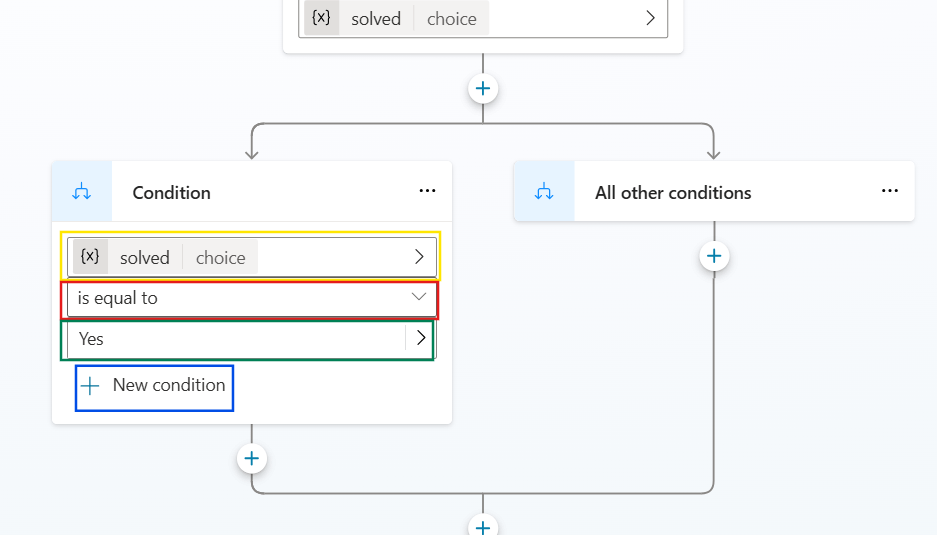Click the branch icon on All other conditions
Image resolution: width=937 pixels, height=535 pixels.
pos(544,192)
